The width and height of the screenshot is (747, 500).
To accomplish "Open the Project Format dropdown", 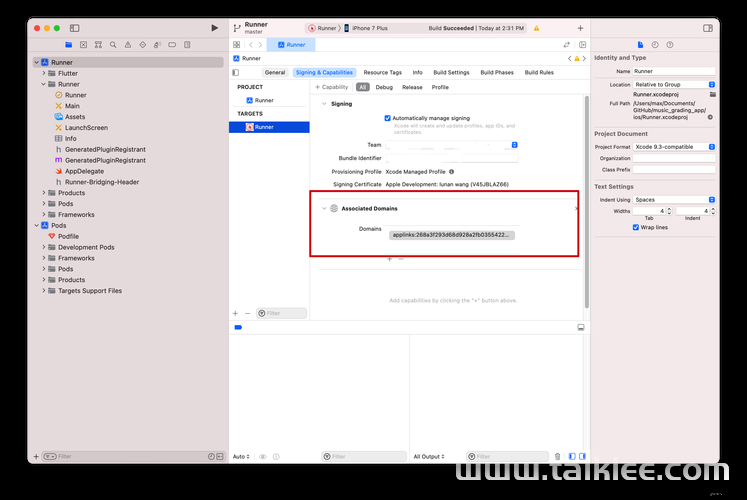I will click(x=674, y=147).
